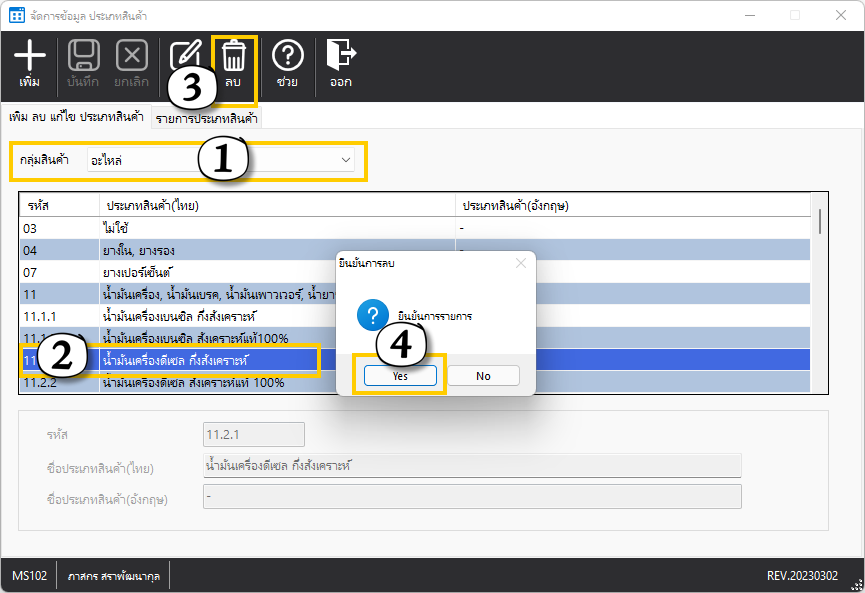The image size is (865, 593).
Task: Open Help (ช่วย) question mark icon
Action: (x=288, y=56)
